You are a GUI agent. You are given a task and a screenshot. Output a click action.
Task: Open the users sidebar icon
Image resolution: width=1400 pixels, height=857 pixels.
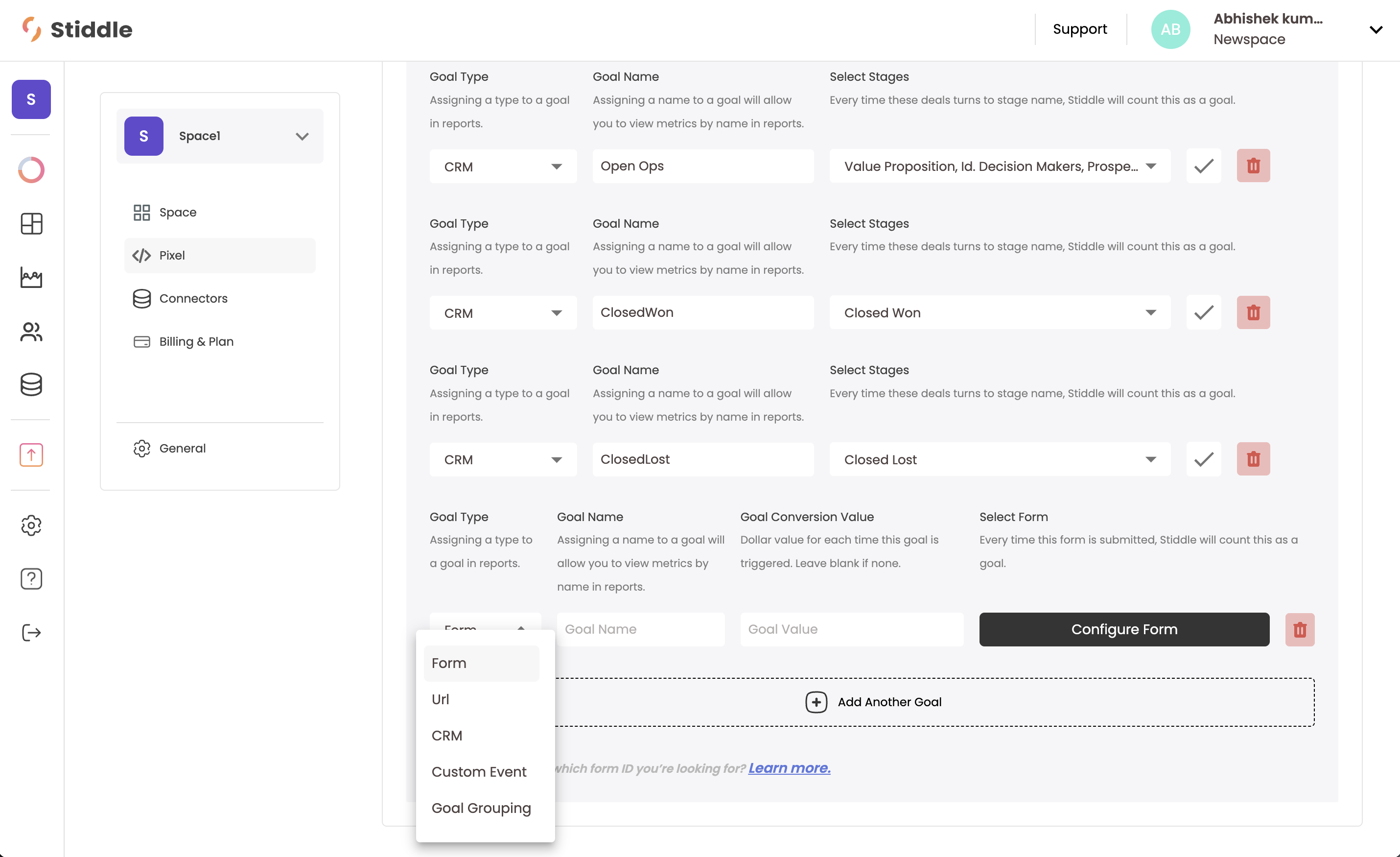[31, 332]
